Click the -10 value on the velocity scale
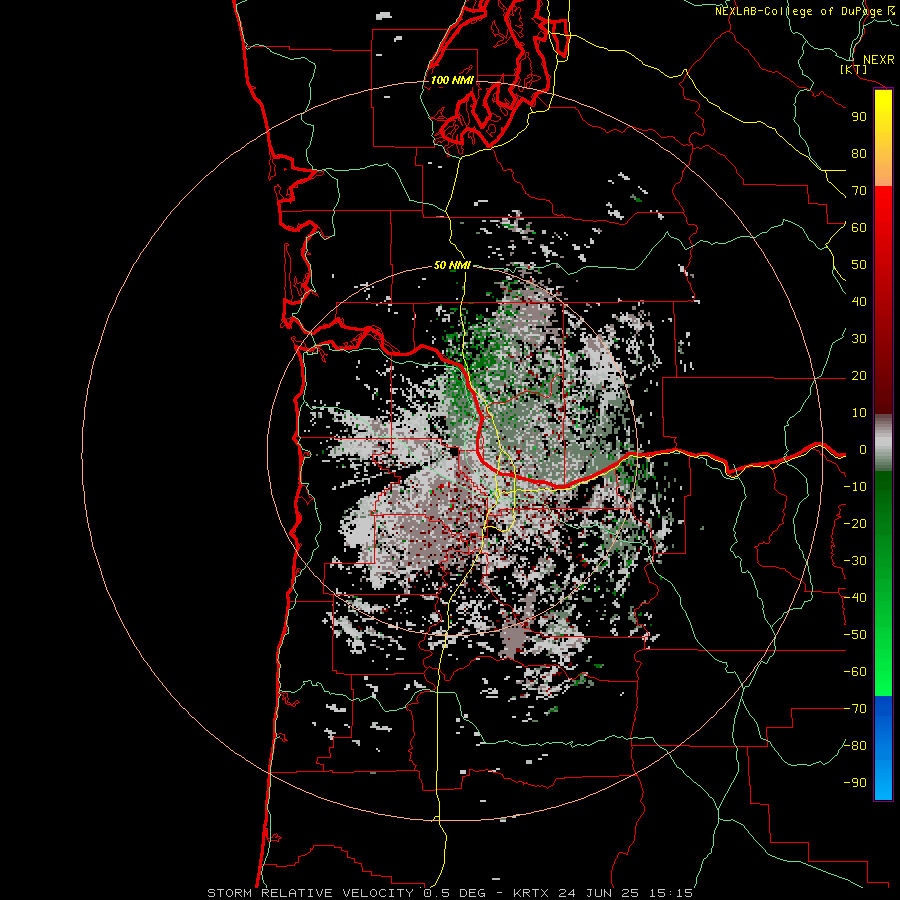The image size is (900, 900). 855,487
